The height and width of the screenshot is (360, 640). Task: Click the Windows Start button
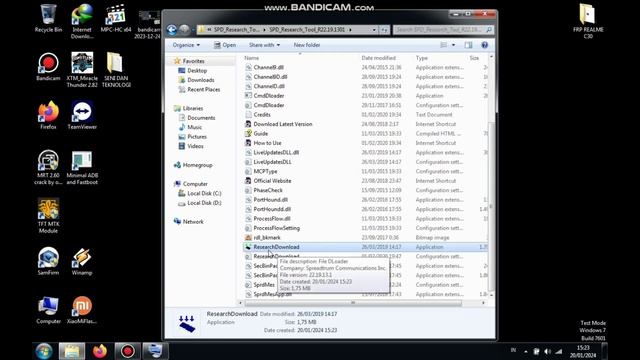tap(44, 351)
